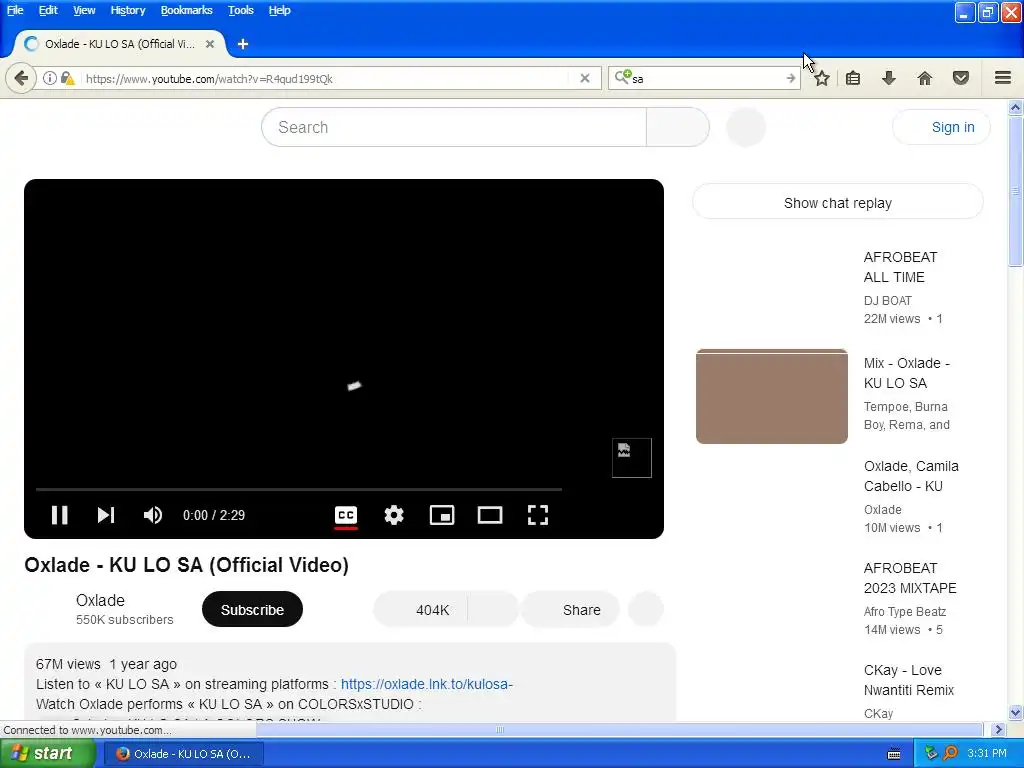The width and height of the screenshot is (1024, 768).
Task: Open Oxlade channel name
Action: pyautogui.click(x=100, y=600)
